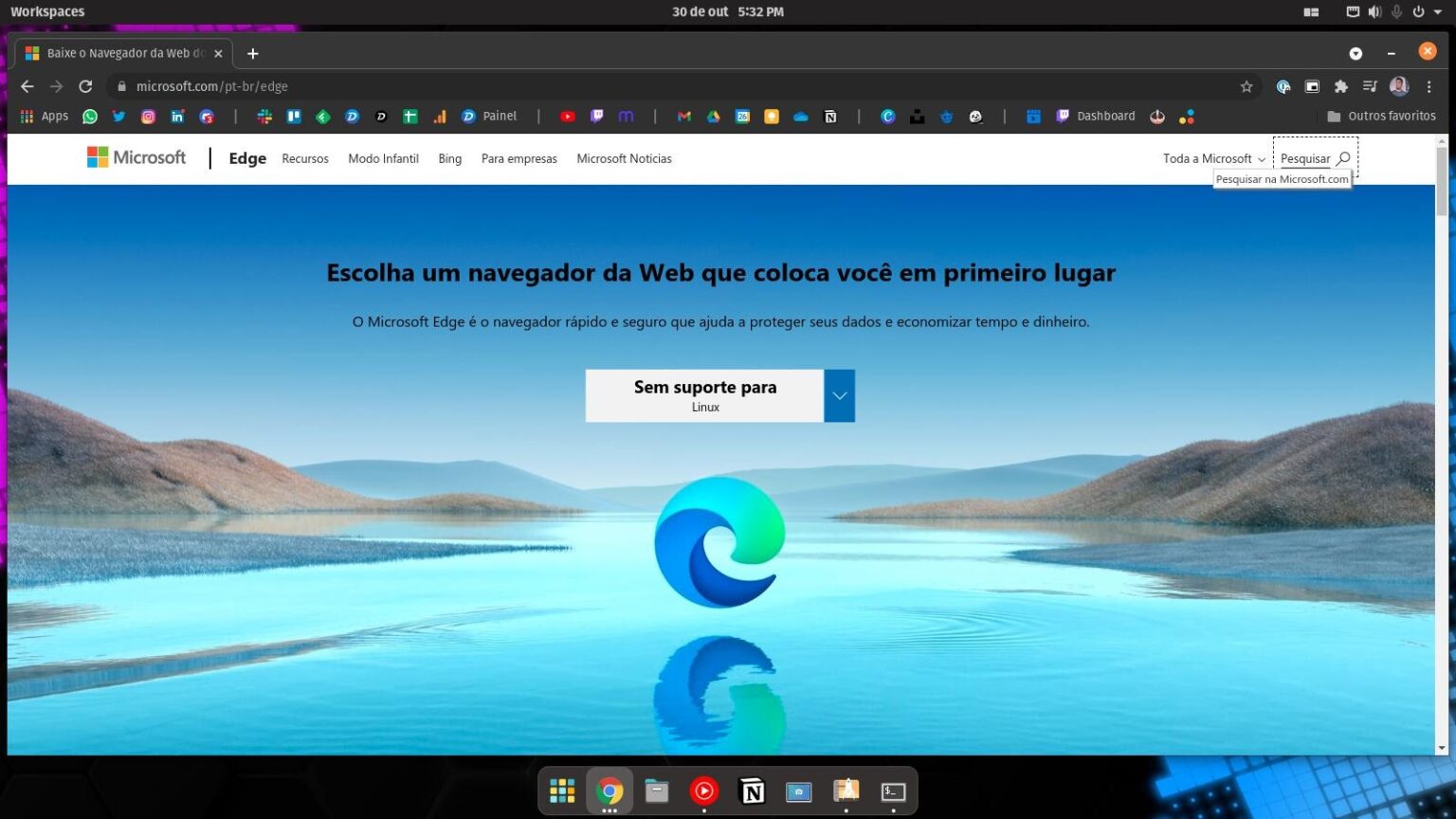The width and height of the screenshot is (1456, 819).
Task: Open the Slack bookmark
Action: (x=264, y=116)
